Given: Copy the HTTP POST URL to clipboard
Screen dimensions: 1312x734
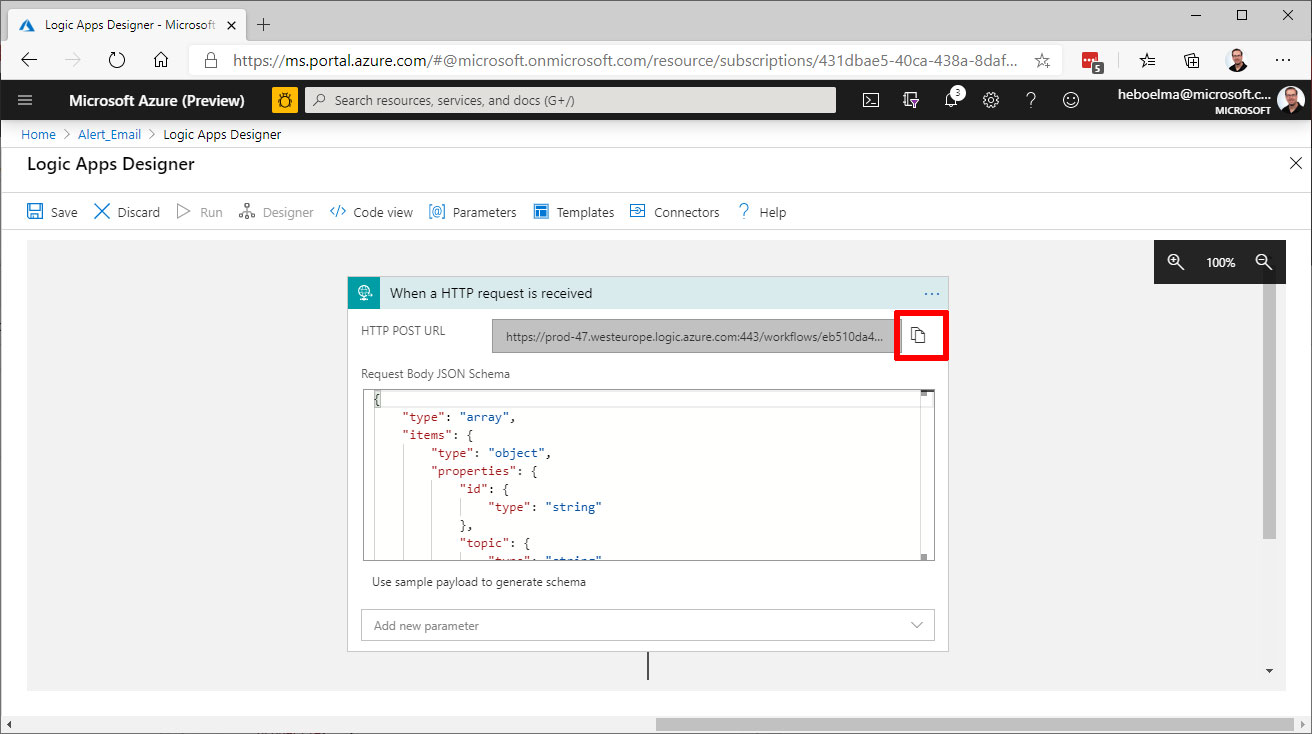Looking at the screenshot, I should pyautogui.click(x=918, y=336).
